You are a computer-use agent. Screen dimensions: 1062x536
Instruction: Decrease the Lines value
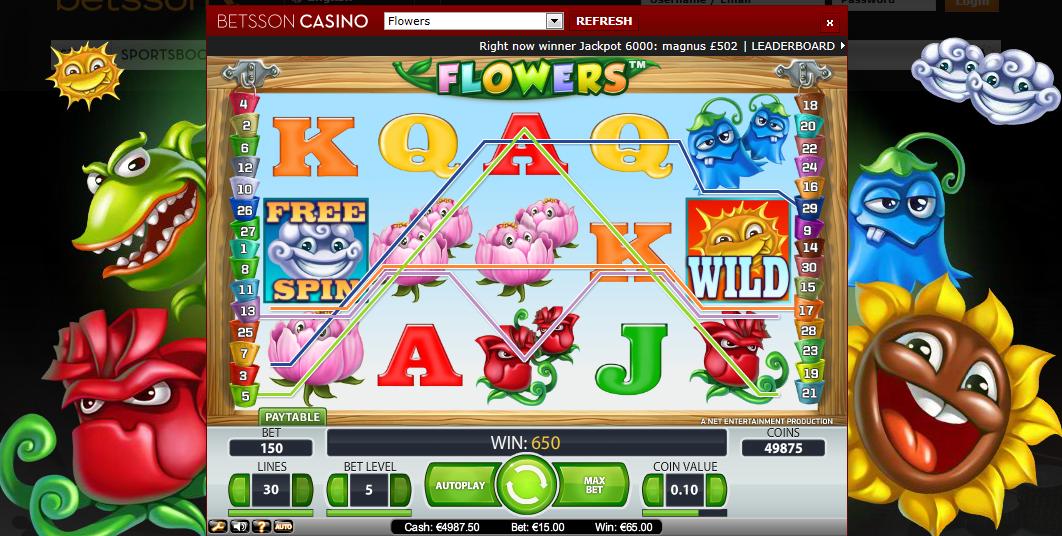(x=239, y=490)
